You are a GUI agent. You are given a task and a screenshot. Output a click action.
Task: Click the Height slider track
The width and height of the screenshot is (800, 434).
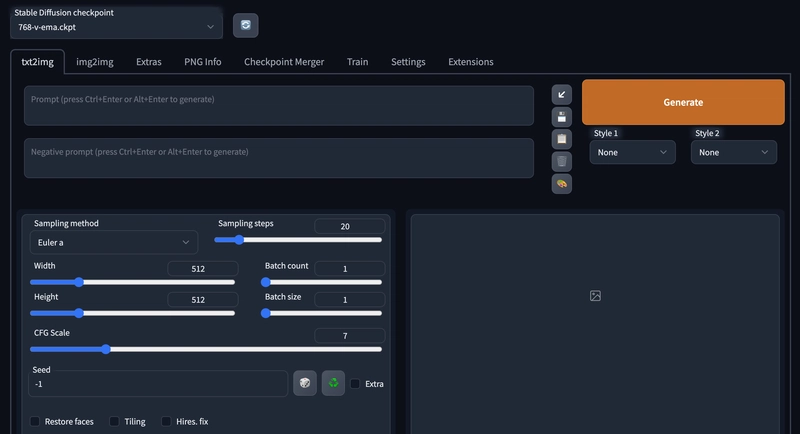pyautogui.click(x=133, y=313)
